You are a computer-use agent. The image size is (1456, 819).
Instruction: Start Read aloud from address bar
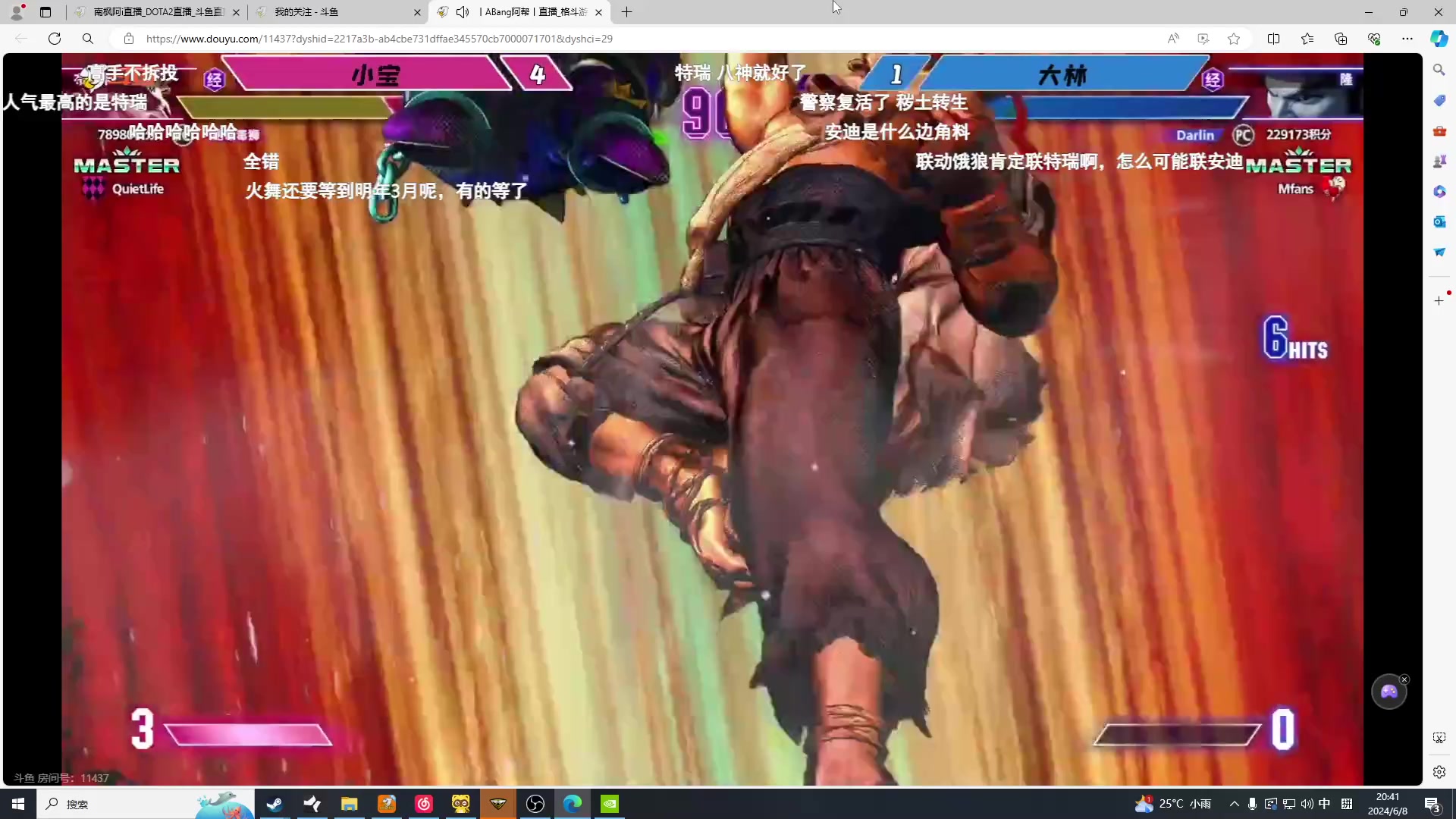[1173, 39]
